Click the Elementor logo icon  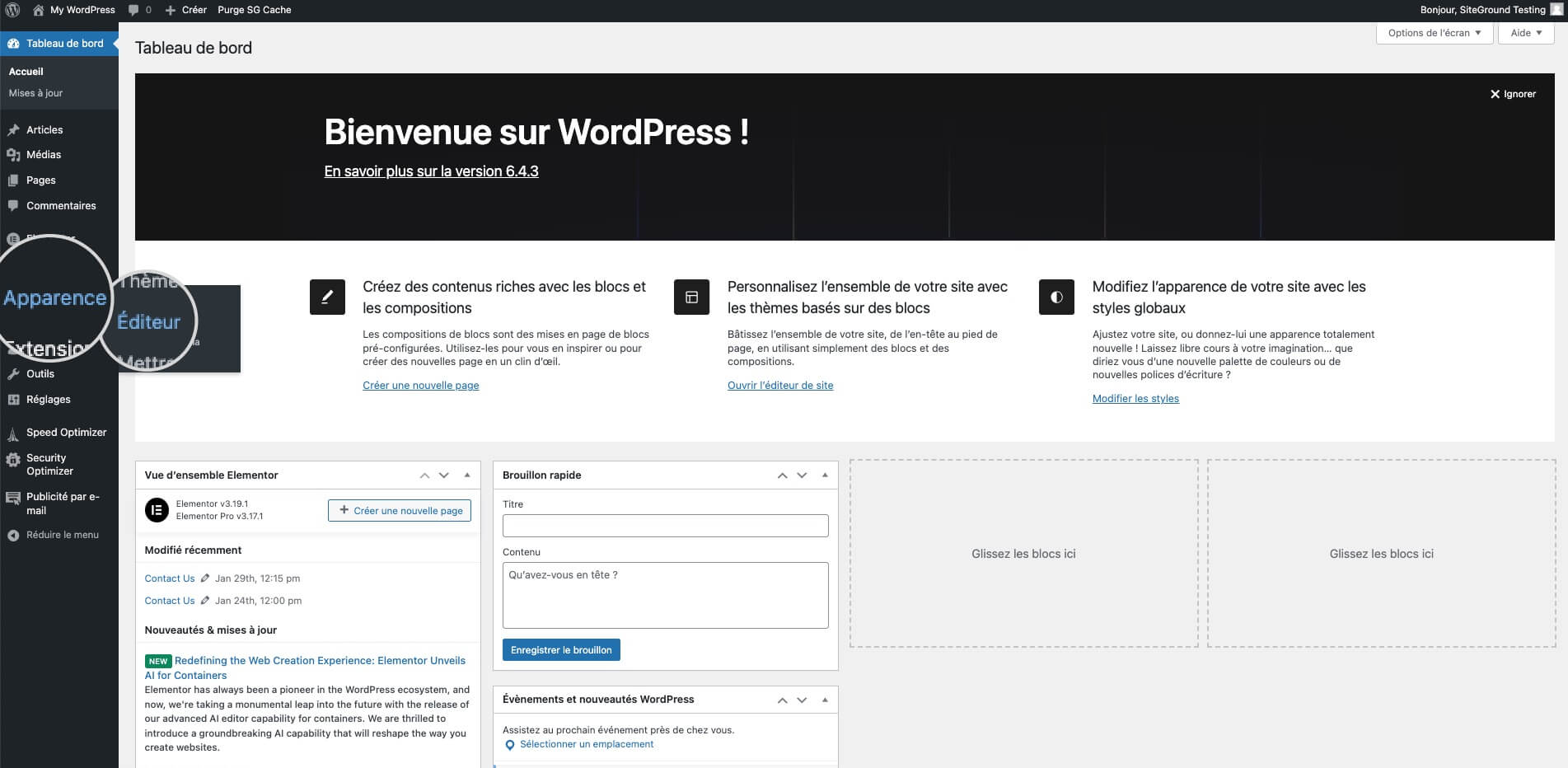[x=157, y=510]
